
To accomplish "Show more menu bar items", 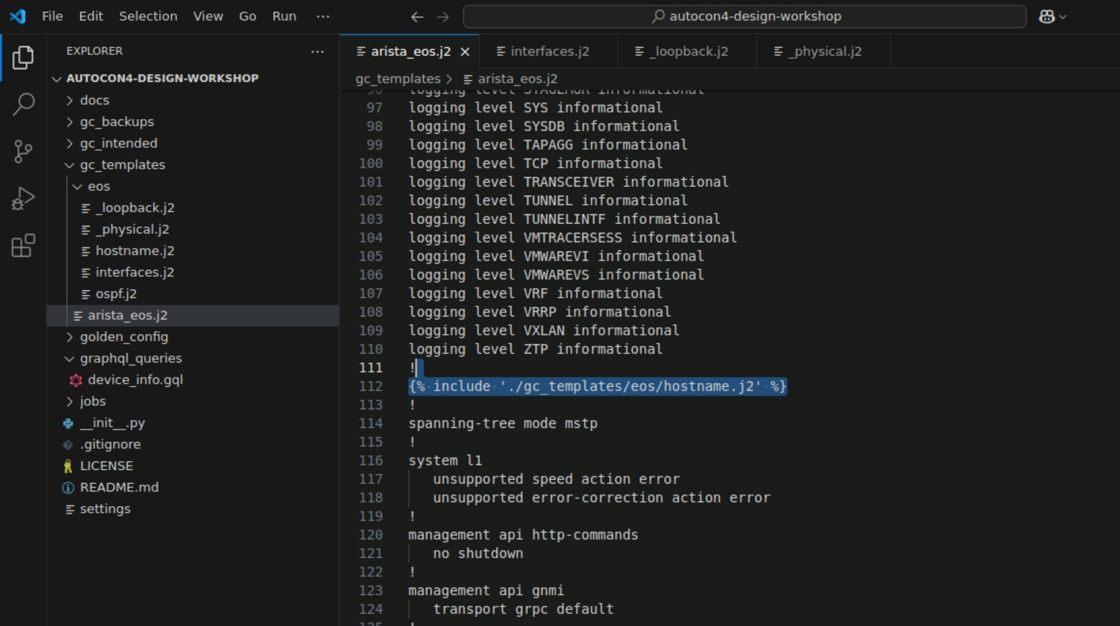I will point(323,16).
